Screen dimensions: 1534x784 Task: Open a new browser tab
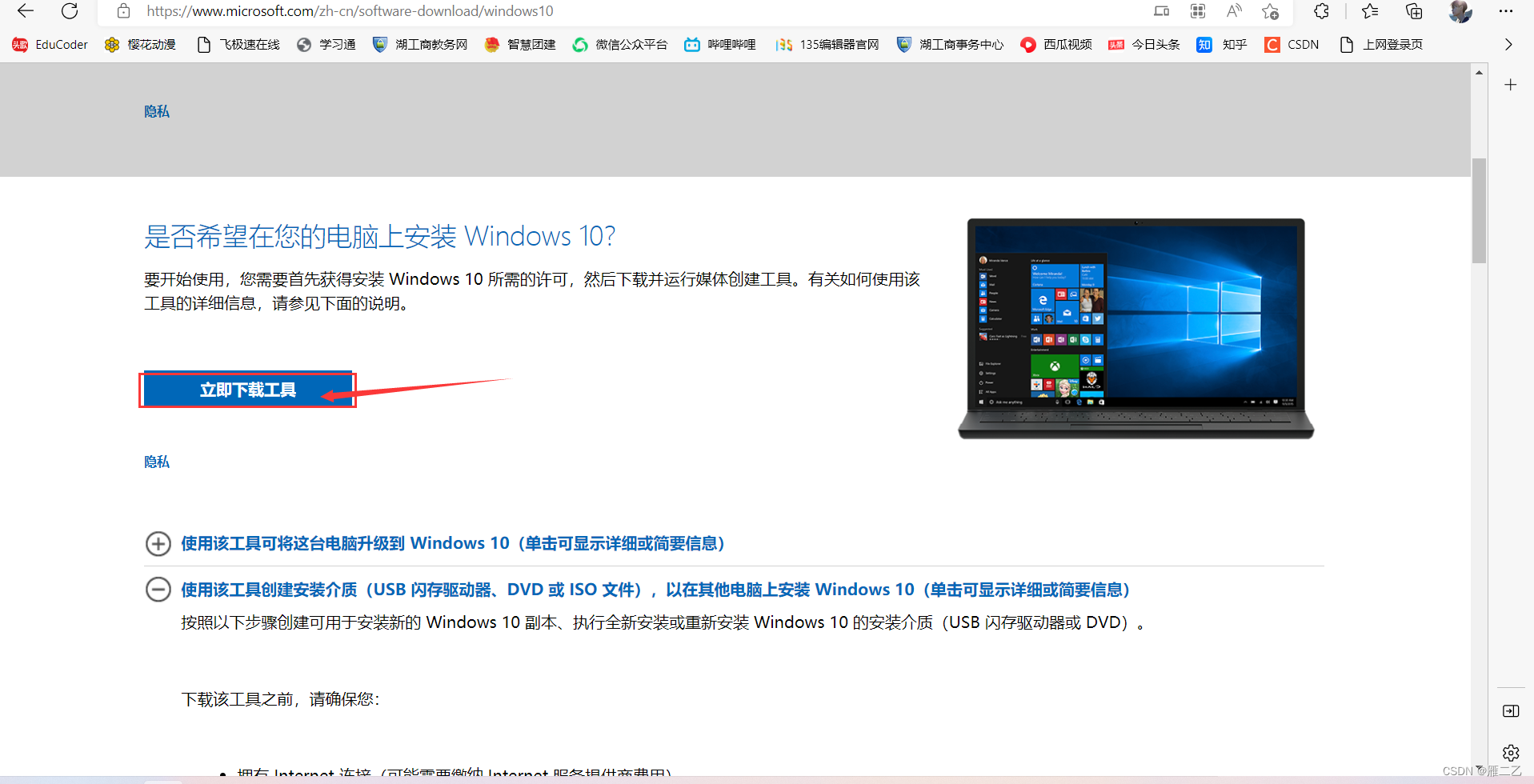1511,84
